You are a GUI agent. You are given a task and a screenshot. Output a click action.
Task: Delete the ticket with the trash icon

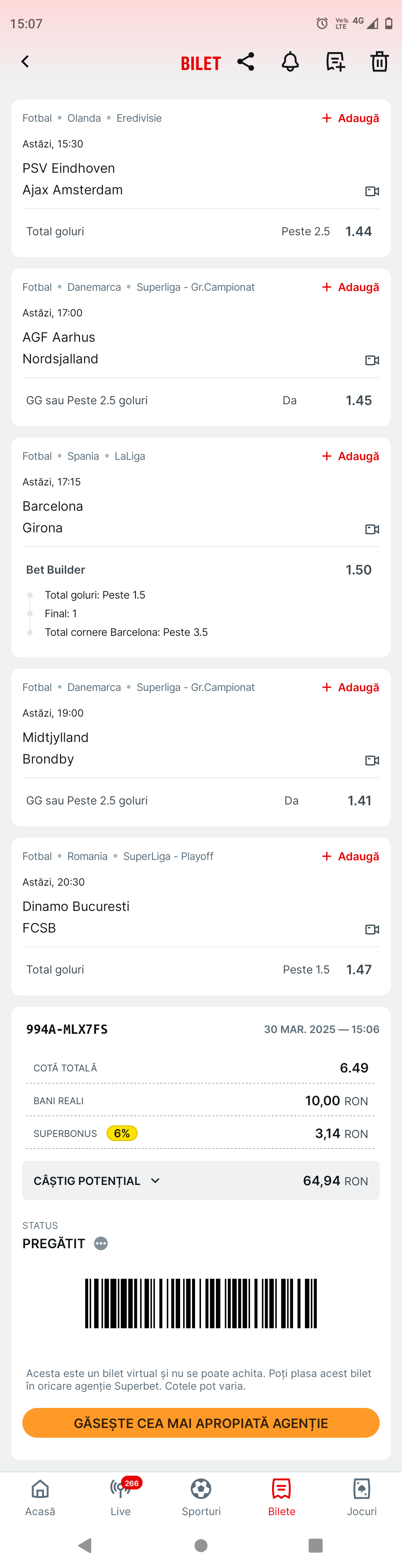[x=380, y=61]
